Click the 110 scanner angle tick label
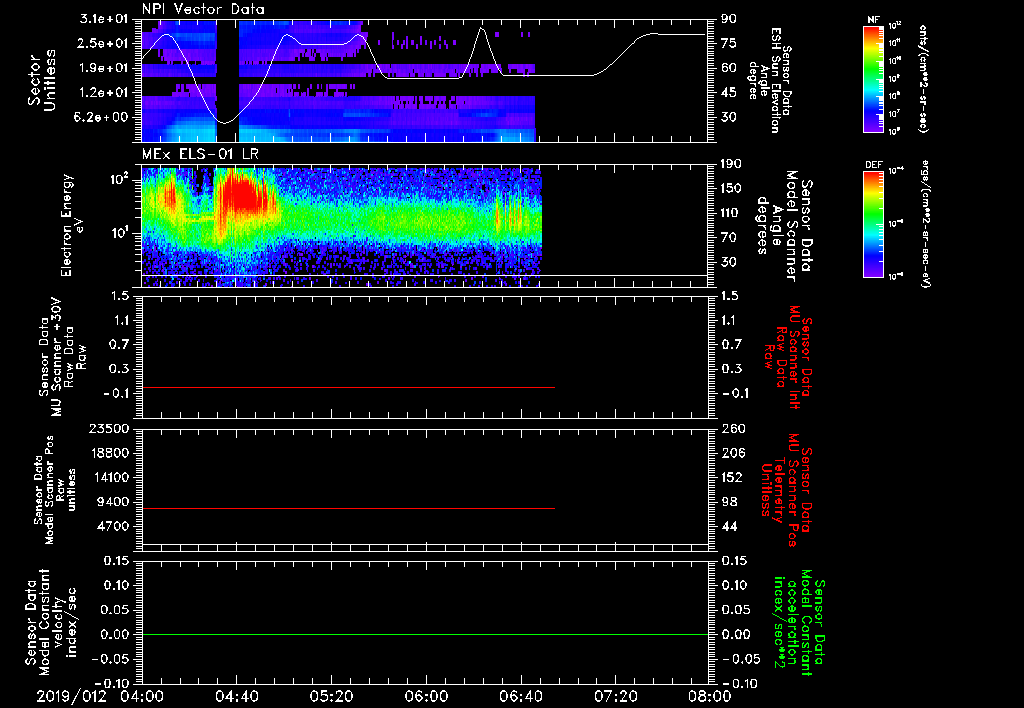 [x=731, y=213]
